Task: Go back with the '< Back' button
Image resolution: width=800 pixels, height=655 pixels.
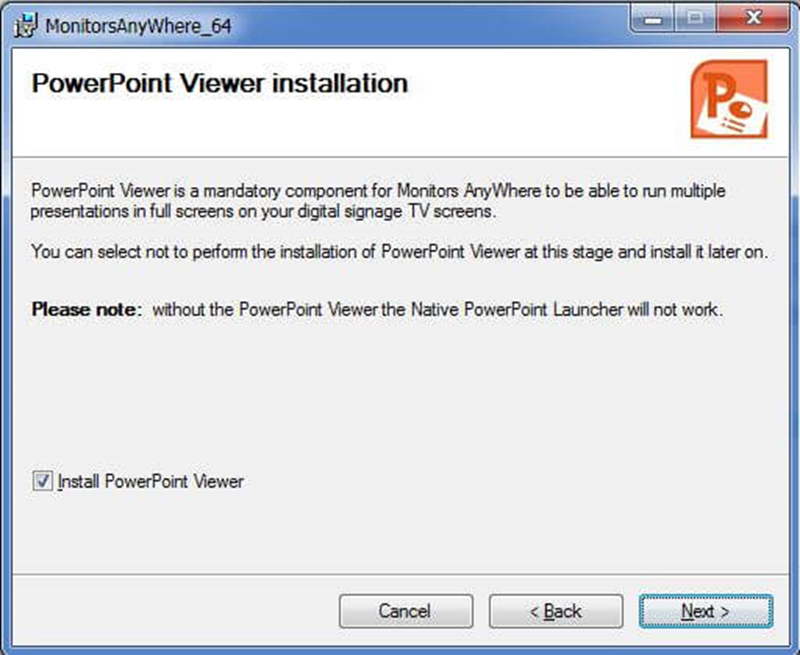Action: pyautogui.click(x=555, y=611)
